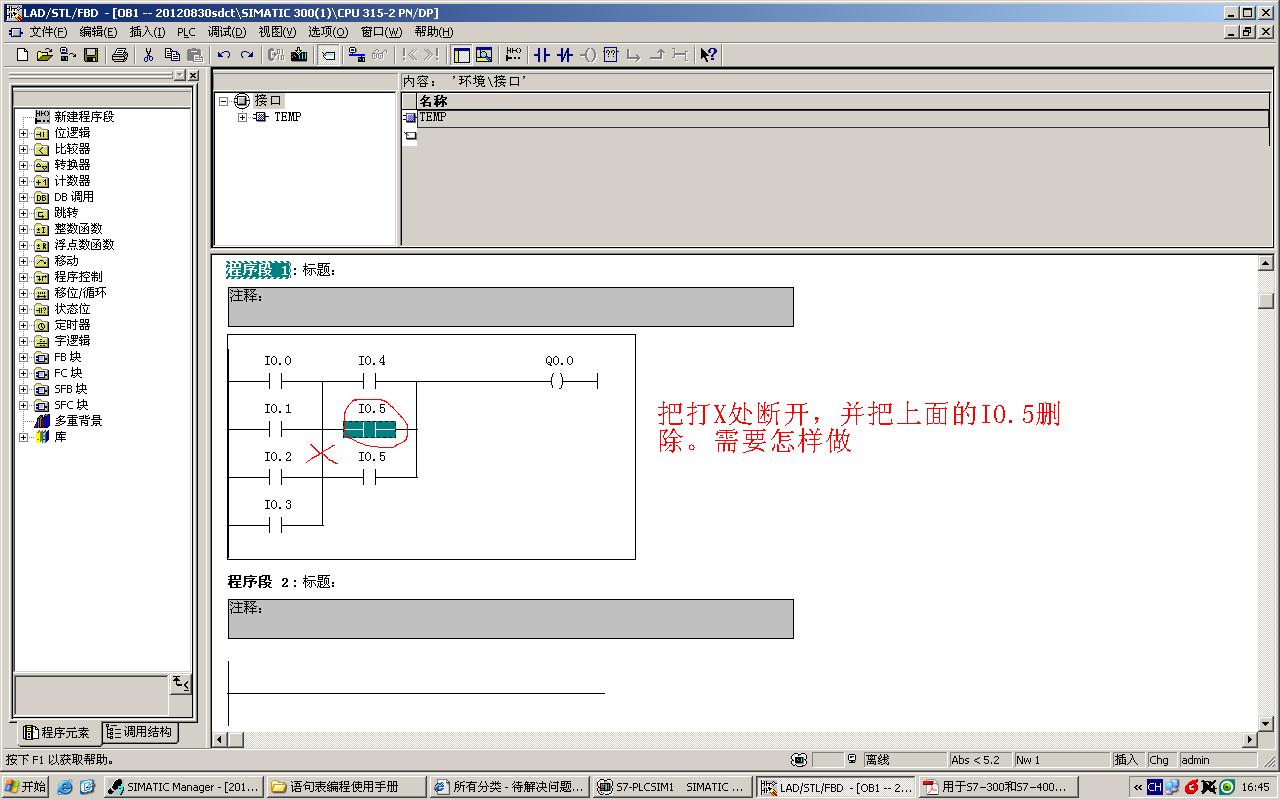Viewport: 1280px width, 800px height.
Task: Open PLC menu
Action: [187, 32]
